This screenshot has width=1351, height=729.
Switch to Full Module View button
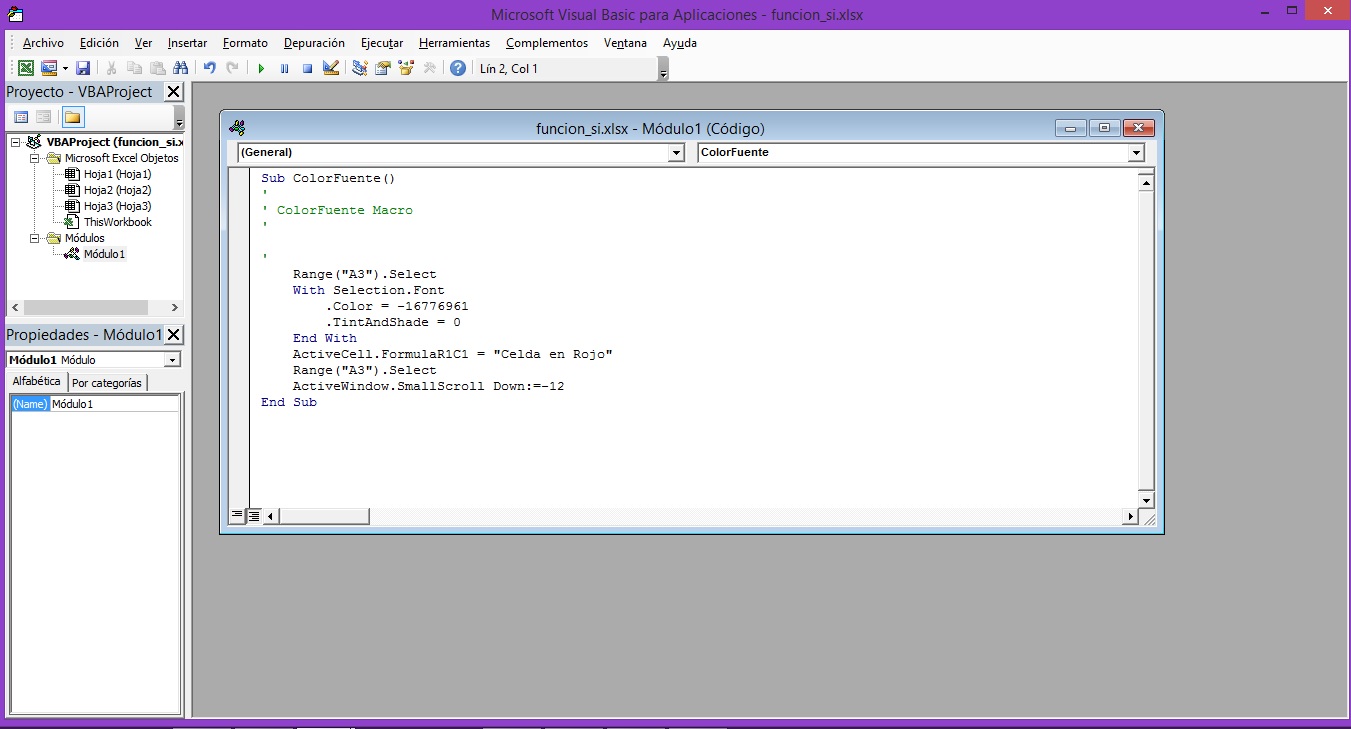pos(254,516)
